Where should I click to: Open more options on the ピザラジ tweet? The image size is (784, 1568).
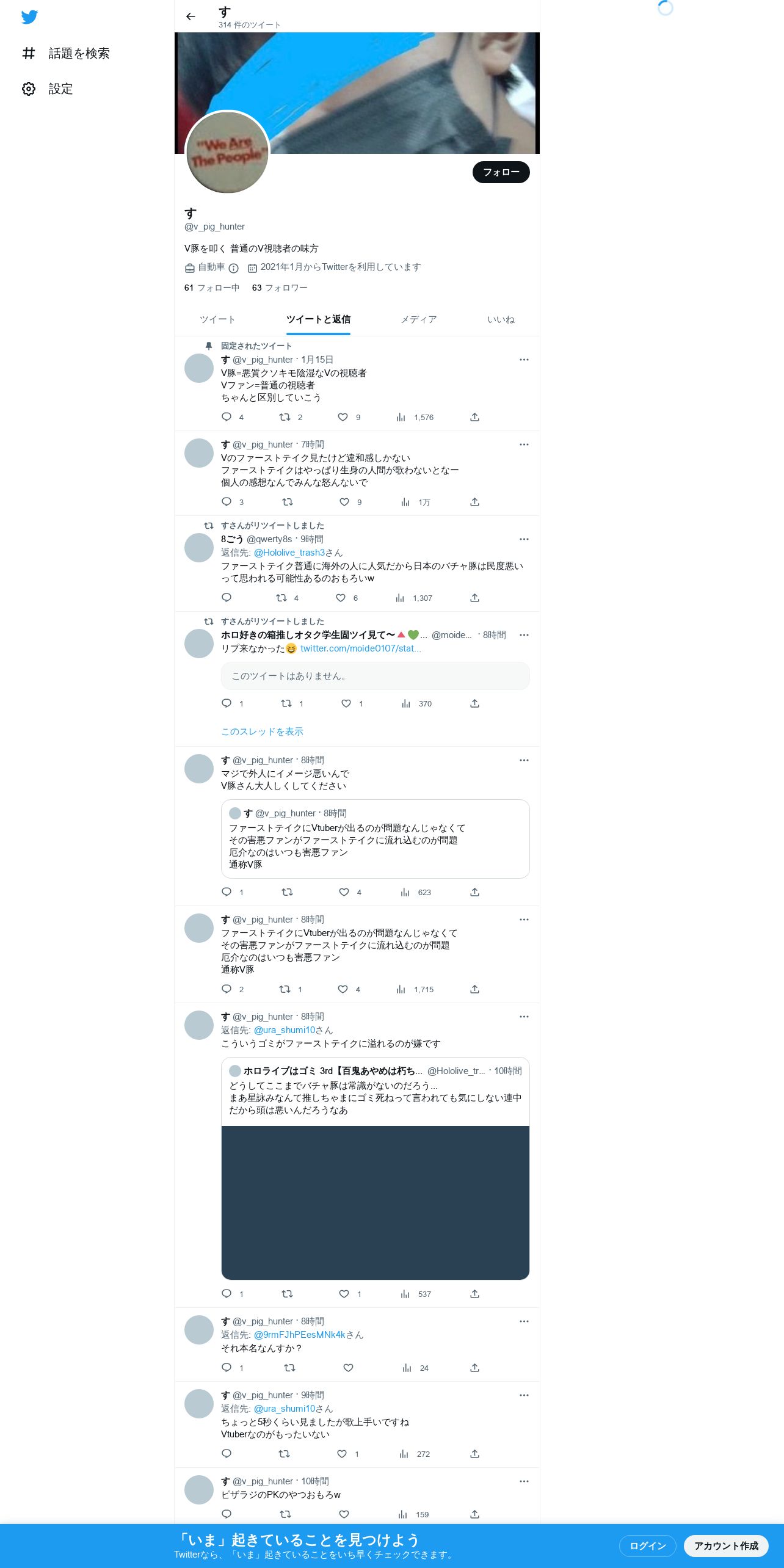pos(524,1481)
